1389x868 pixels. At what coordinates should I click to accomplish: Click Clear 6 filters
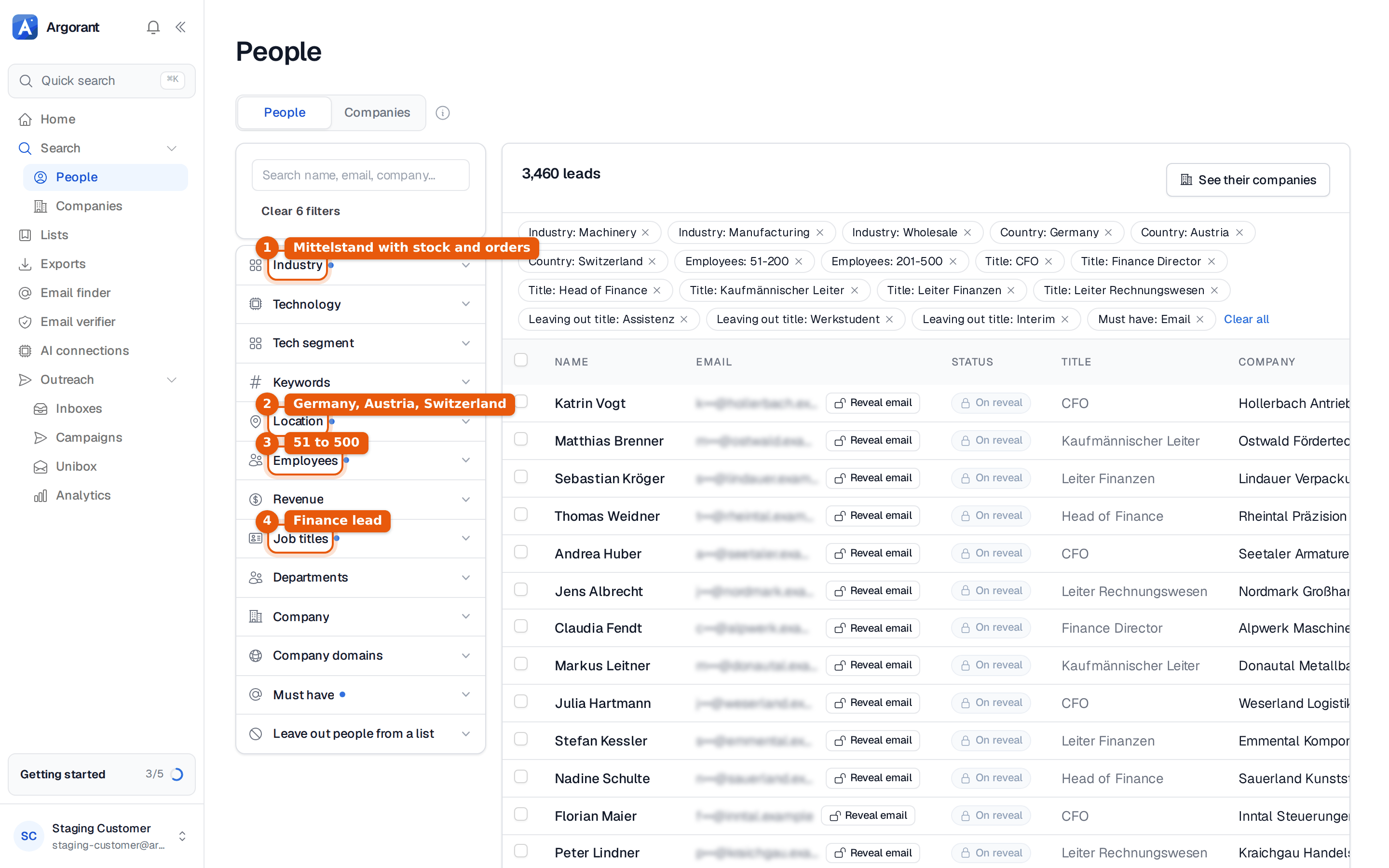[x=301, y=211]
